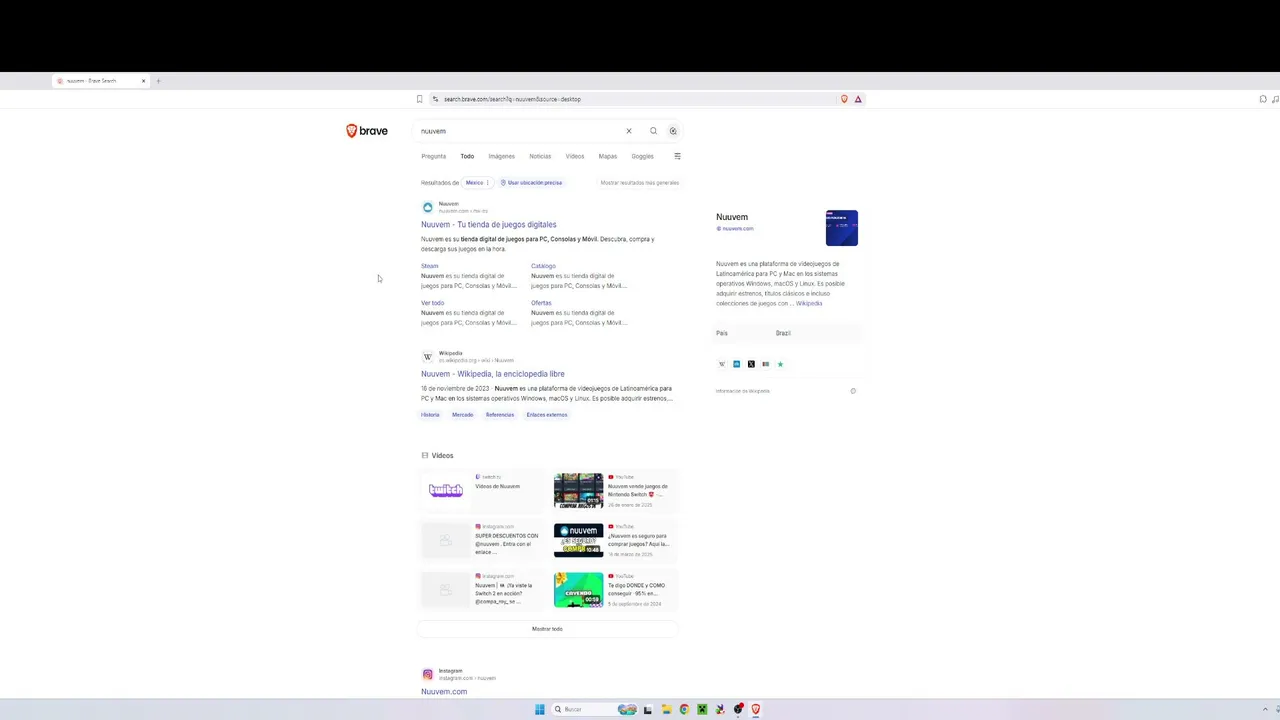1280x720 pixels.
Task: Open the Minecraft creeper icon in the taskbar
Action: (702, 709)
